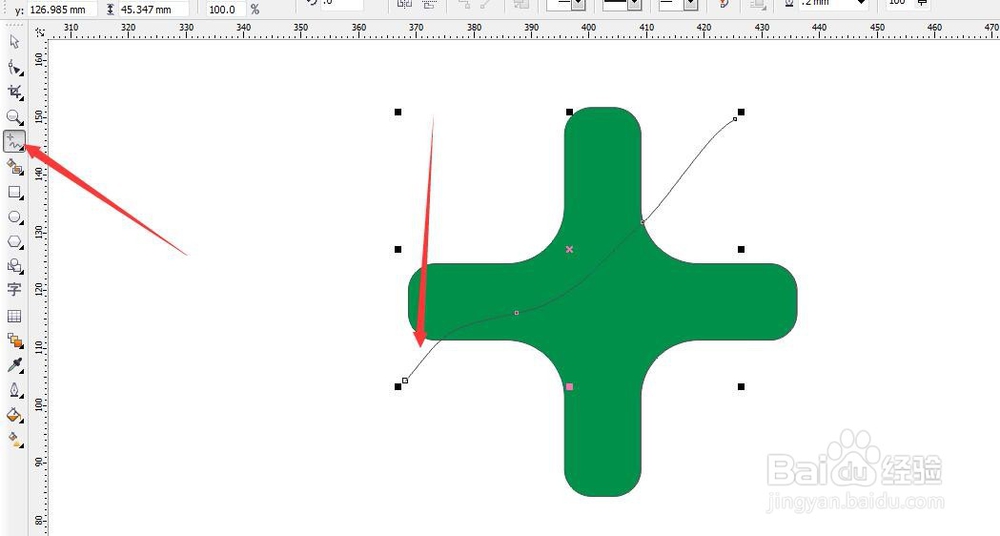This screenshot has height=536, width=1000.
Task: Select the Zoom magnifier tool
Action: coord(14,117)
